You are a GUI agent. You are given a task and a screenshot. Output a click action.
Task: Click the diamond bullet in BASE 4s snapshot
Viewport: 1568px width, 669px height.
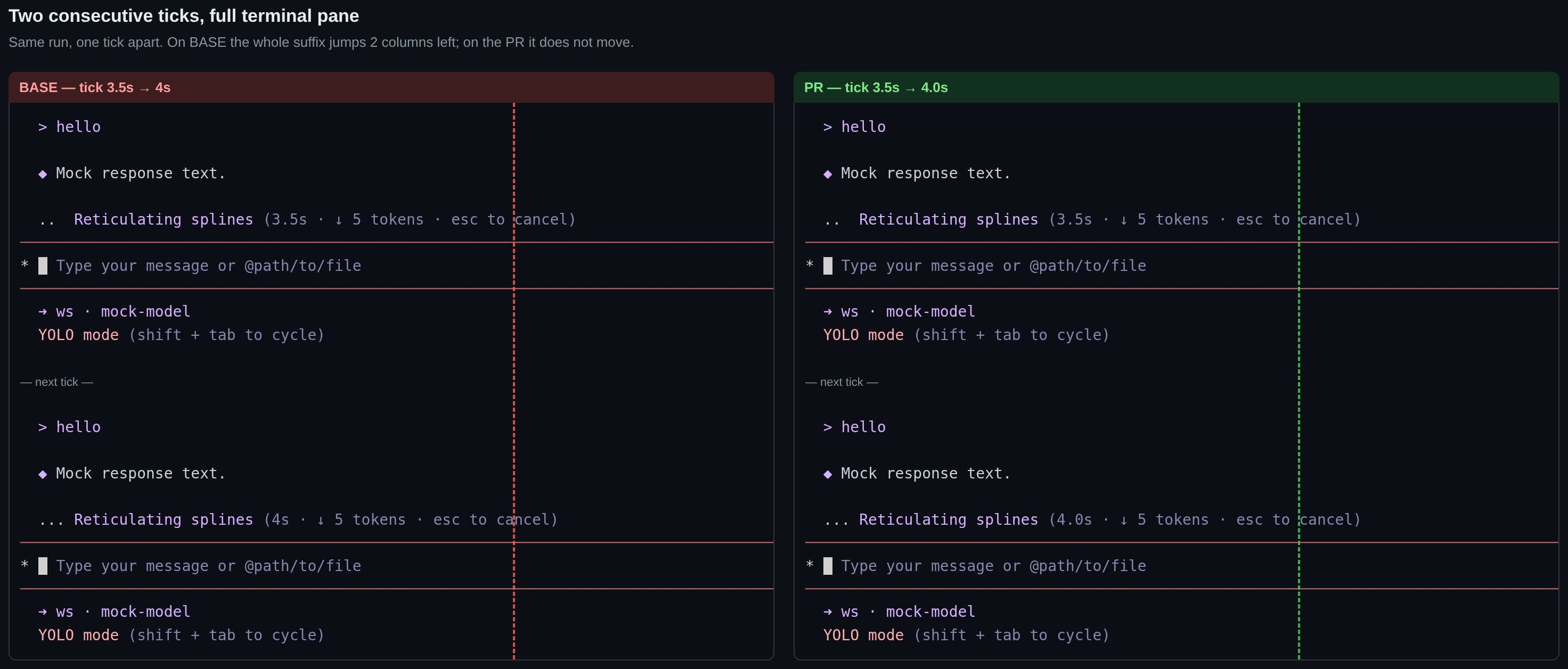point(43,474)
